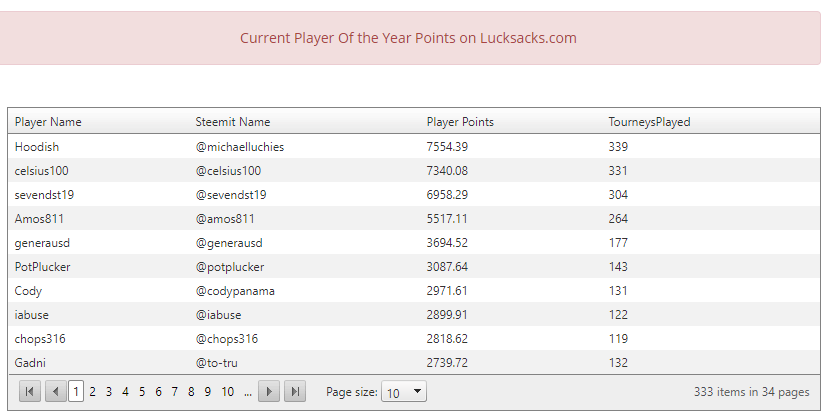
Task: Click tourneys value 131
Action: (x=618, y=291)
